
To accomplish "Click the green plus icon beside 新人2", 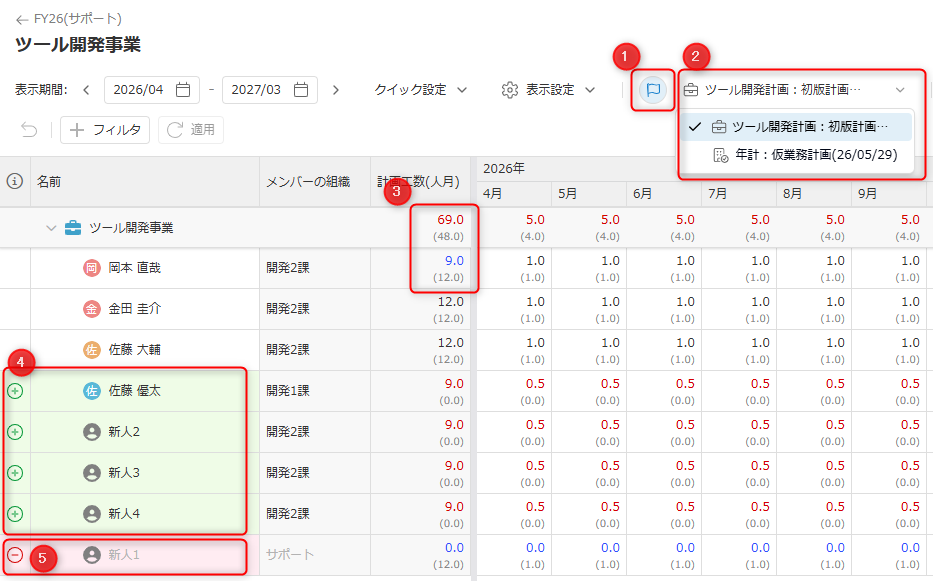I will (15, 432).
